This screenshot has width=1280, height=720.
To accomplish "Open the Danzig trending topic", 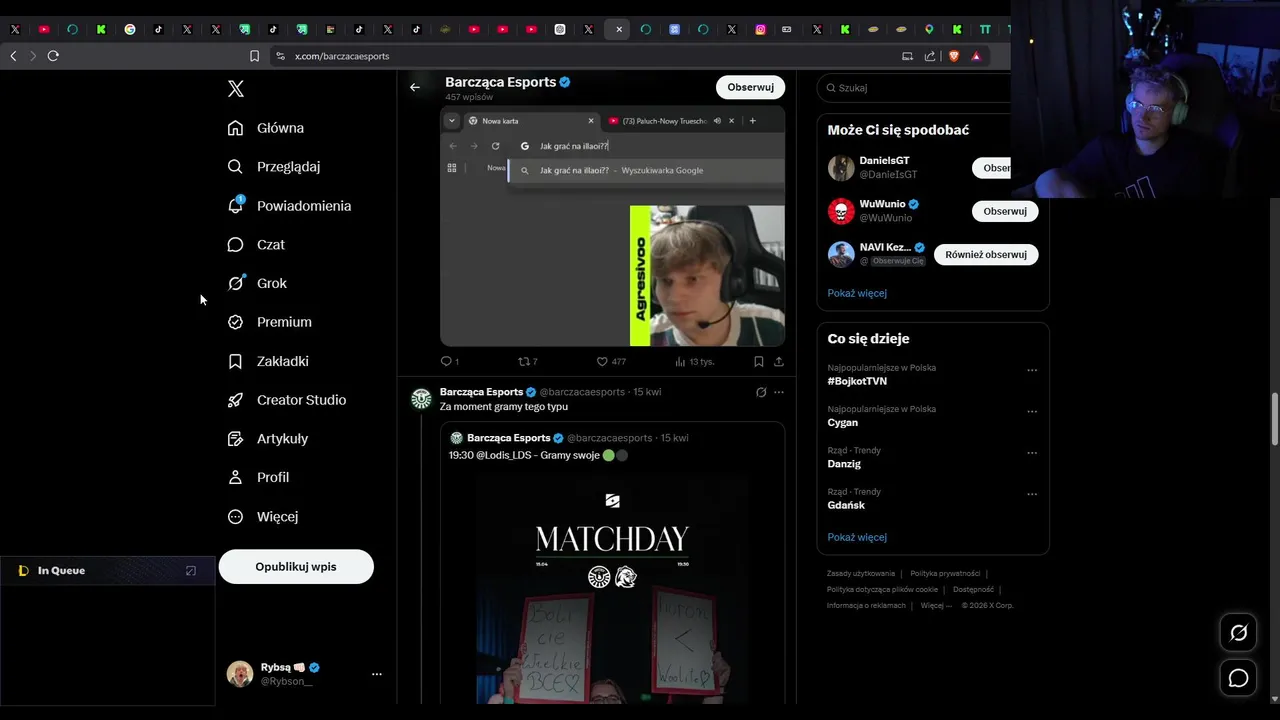I will tap(844, 464).
